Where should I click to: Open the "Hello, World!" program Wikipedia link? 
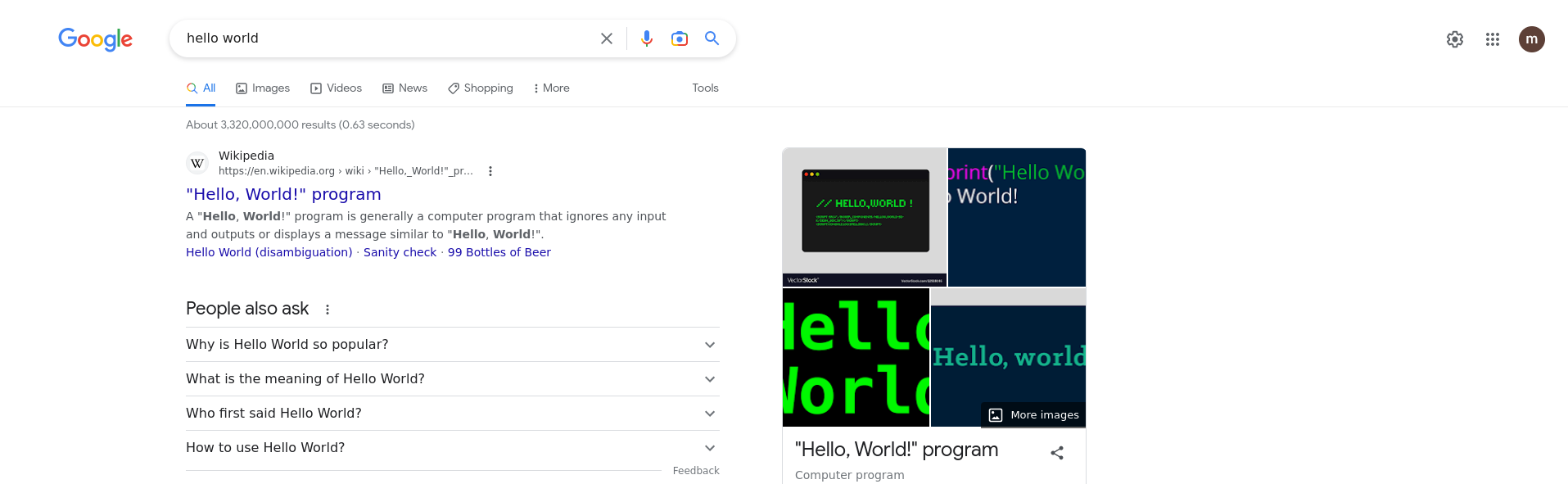283,194
